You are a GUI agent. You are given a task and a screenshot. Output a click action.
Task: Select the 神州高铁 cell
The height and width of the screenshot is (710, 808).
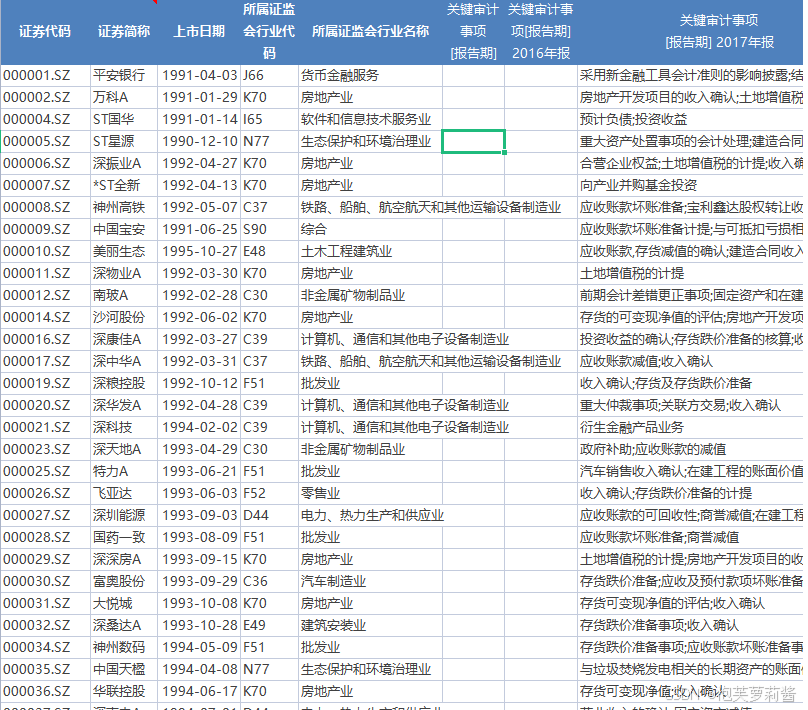(124, 208)
